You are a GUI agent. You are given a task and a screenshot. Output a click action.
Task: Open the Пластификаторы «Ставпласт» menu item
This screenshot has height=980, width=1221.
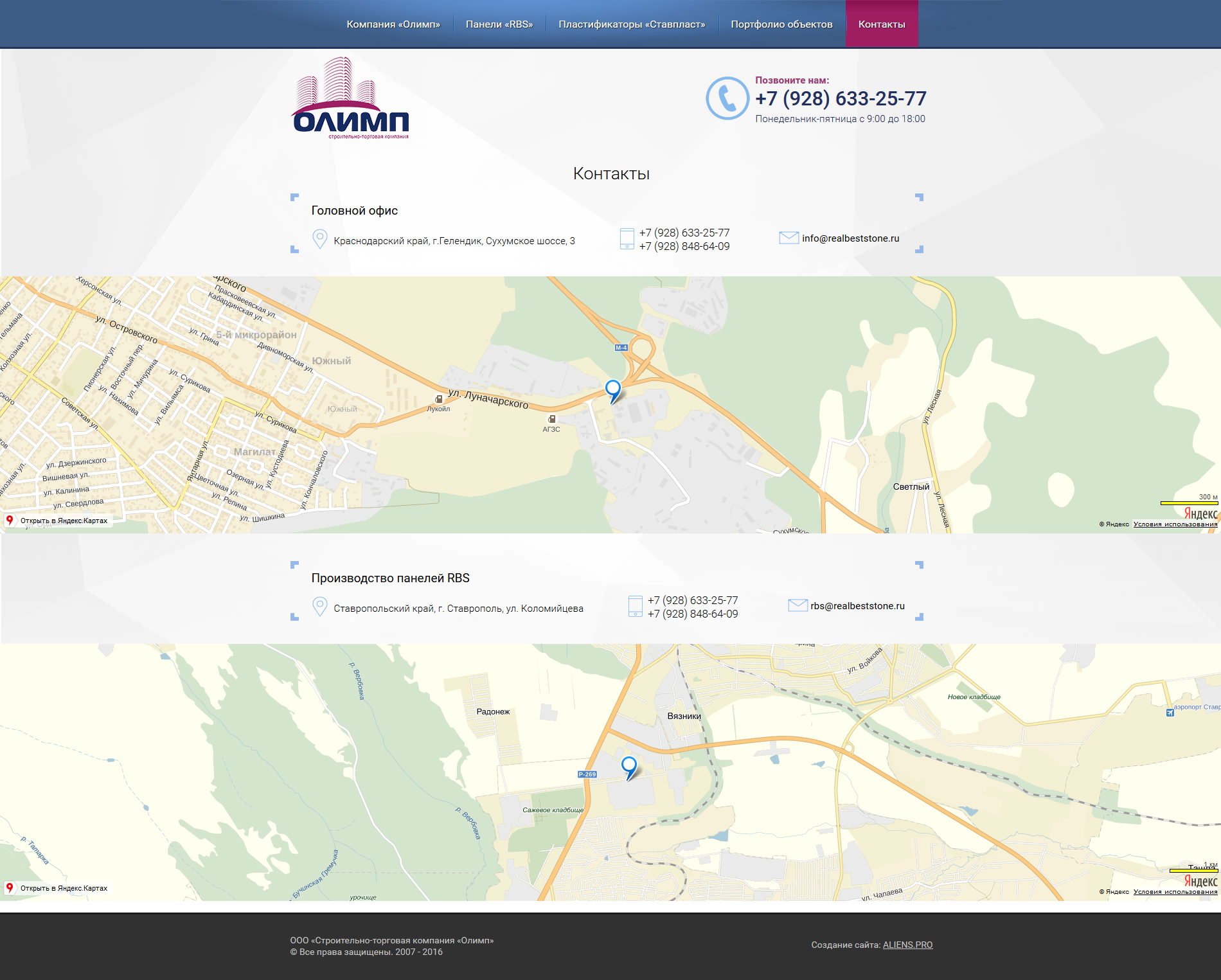click(632, 24)
